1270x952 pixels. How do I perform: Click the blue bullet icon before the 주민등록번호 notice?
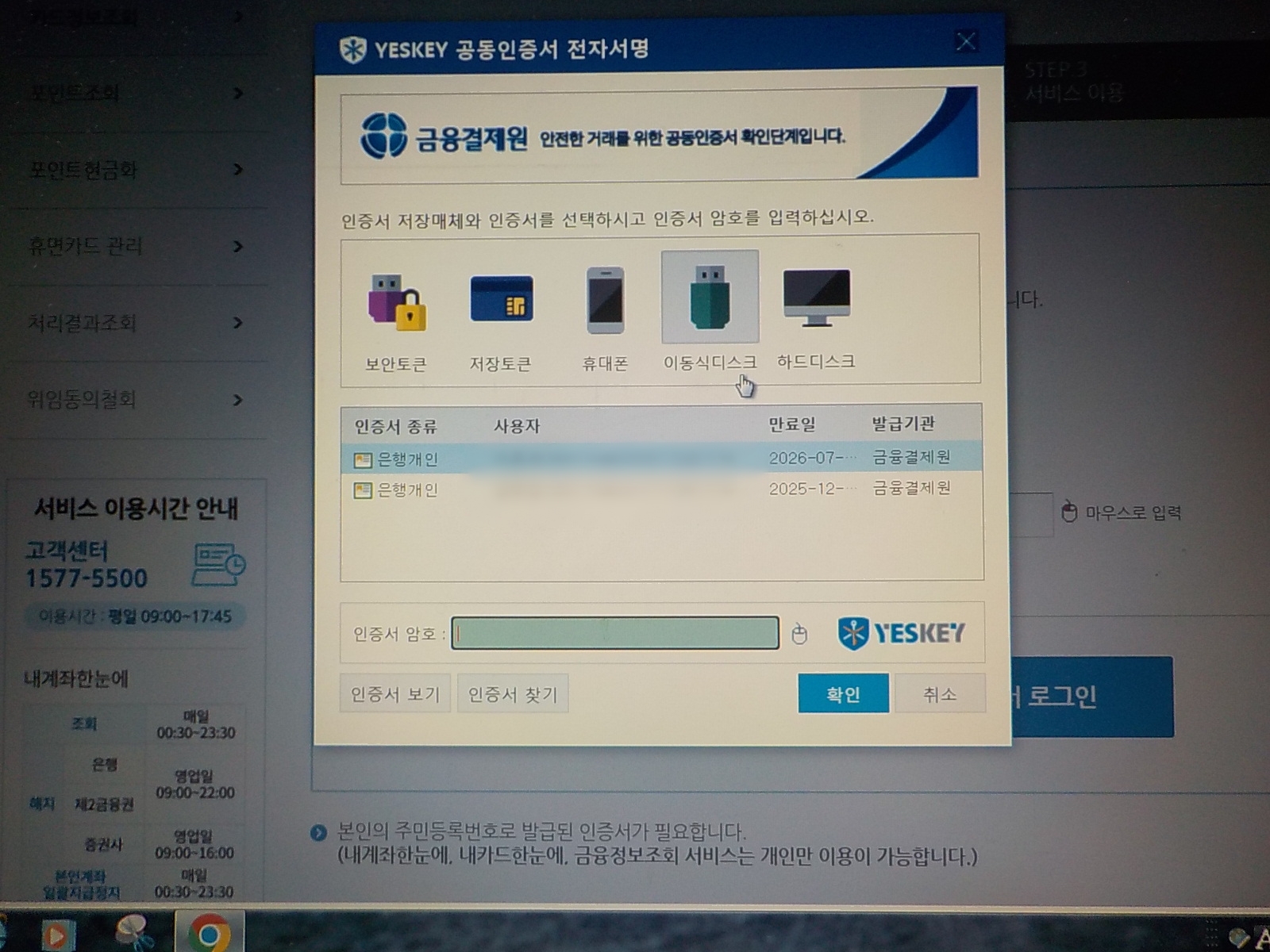click(318, 832)
